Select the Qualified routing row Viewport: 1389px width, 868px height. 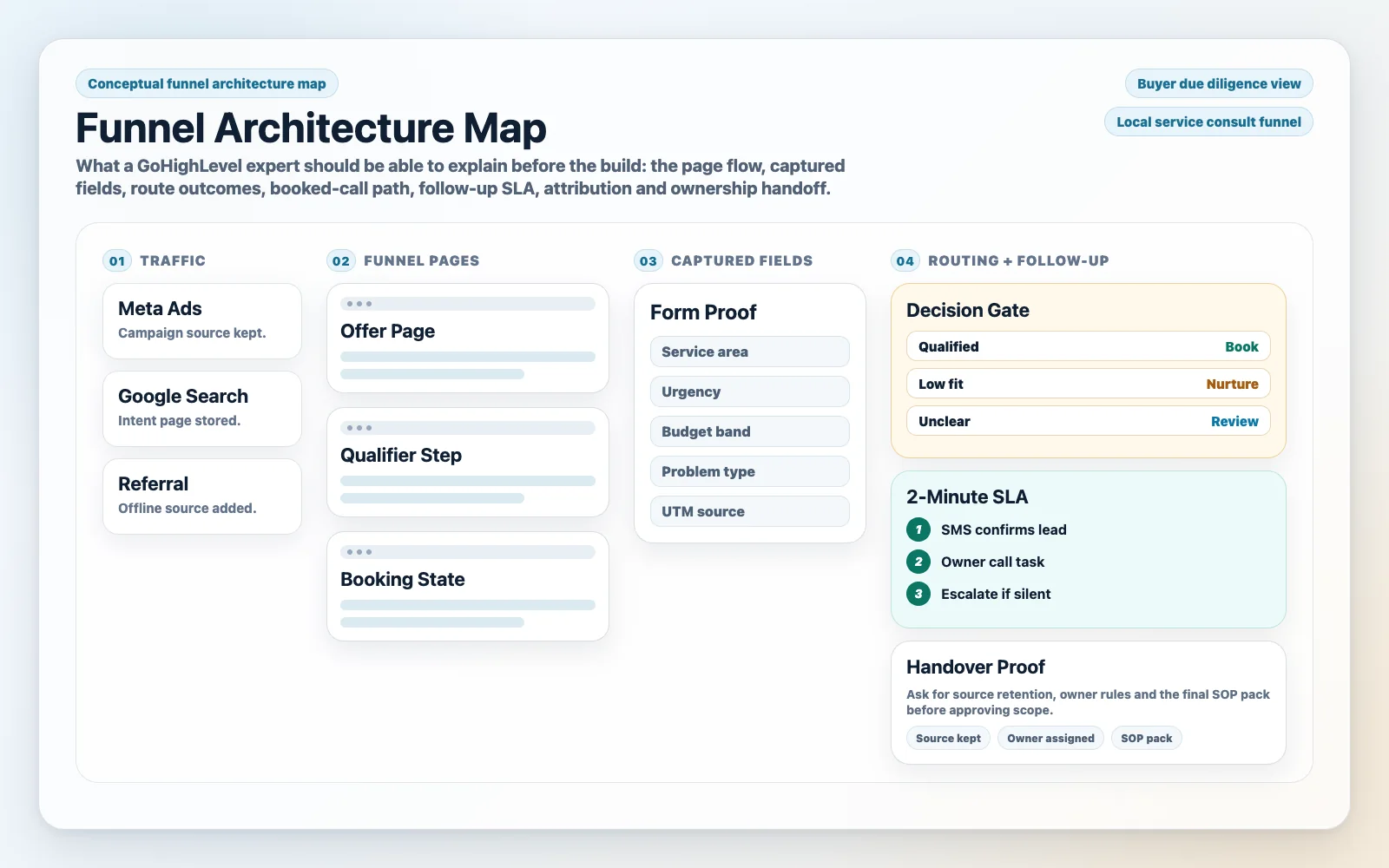(1089, 346)
